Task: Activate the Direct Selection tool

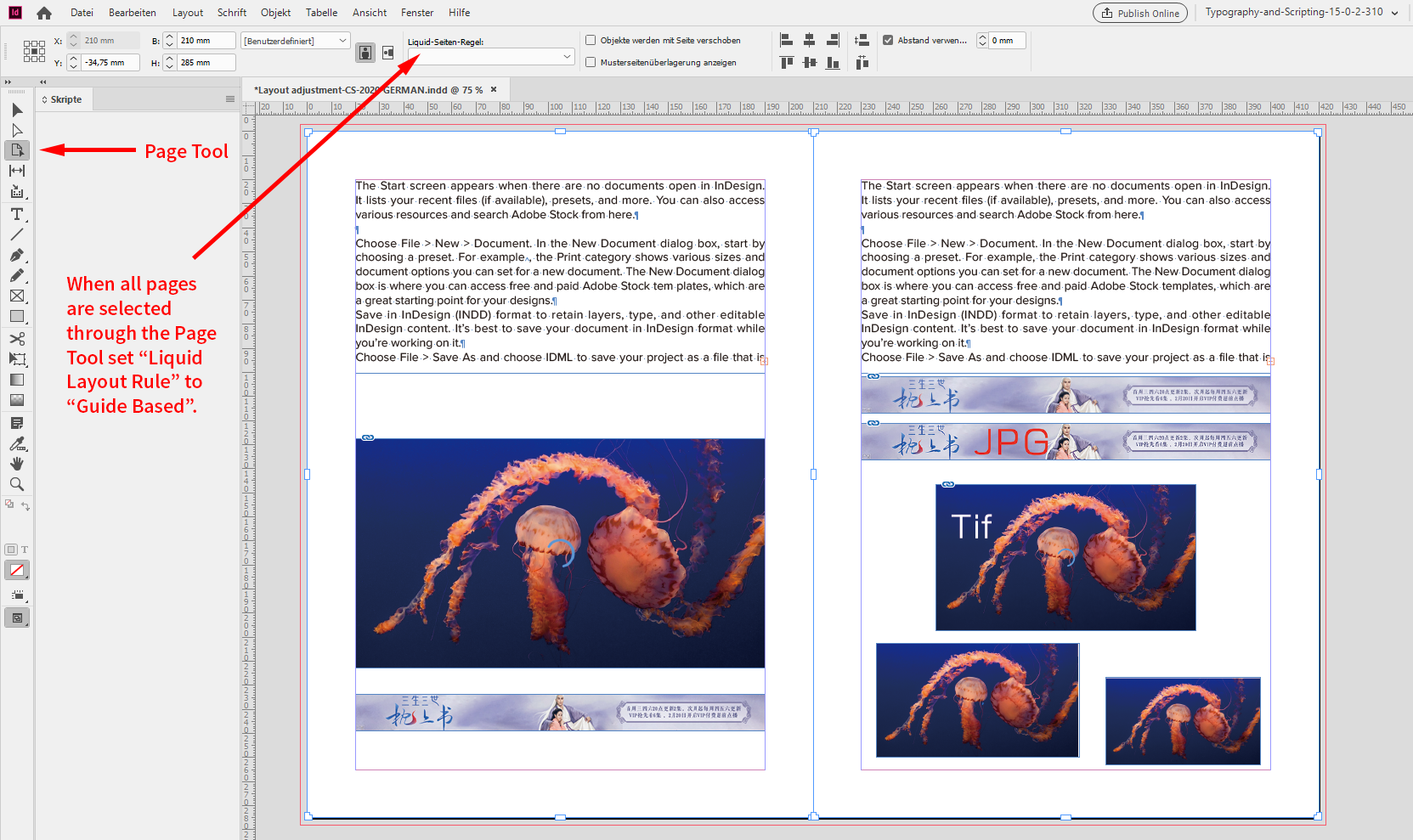Action: click(16, 130)
